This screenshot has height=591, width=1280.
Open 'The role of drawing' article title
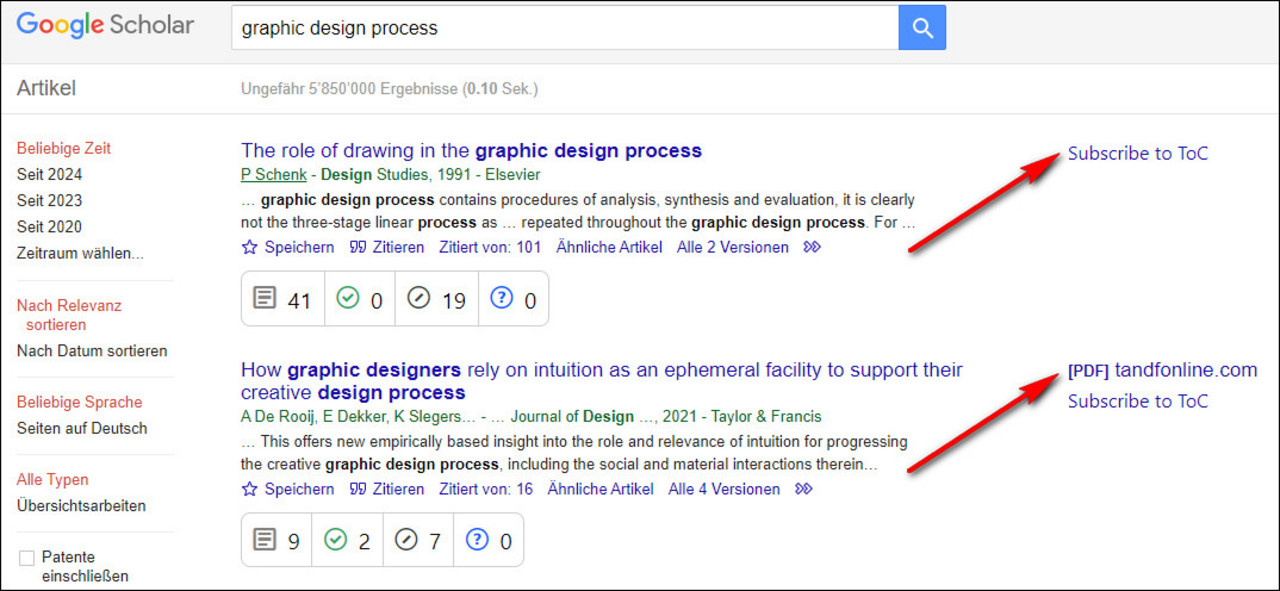click(471, 151)
